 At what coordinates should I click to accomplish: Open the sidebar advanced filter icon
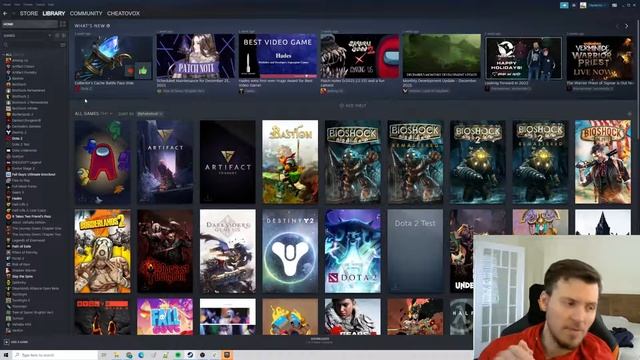63,44
